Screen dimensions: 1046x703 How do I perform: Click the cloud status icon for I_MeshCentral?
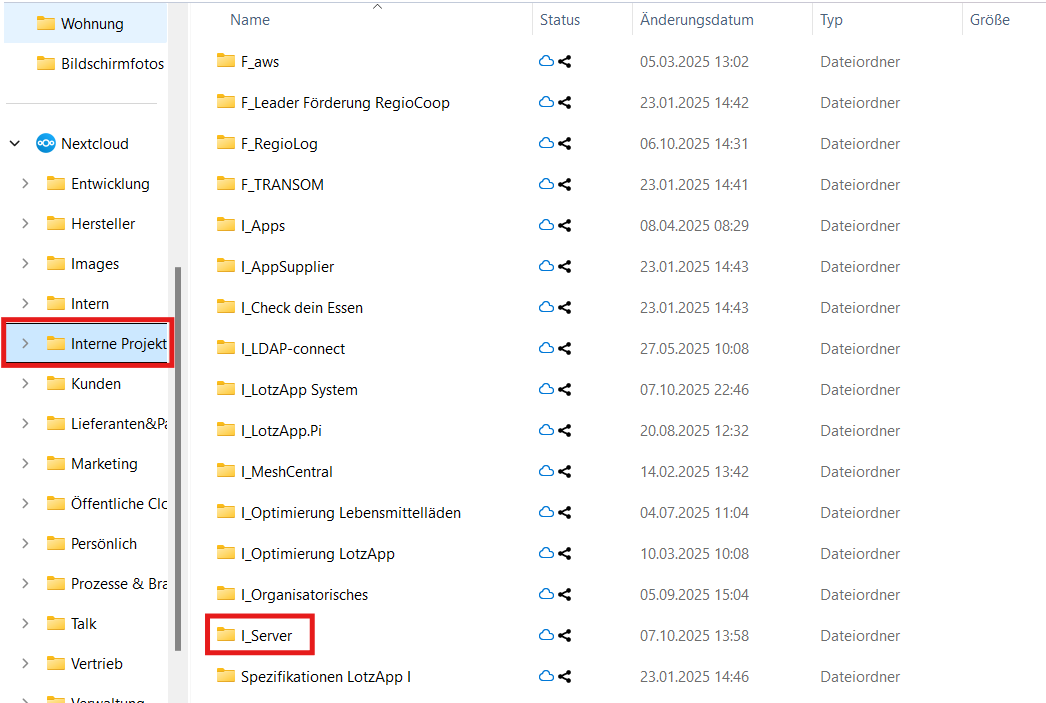(546, 472)
